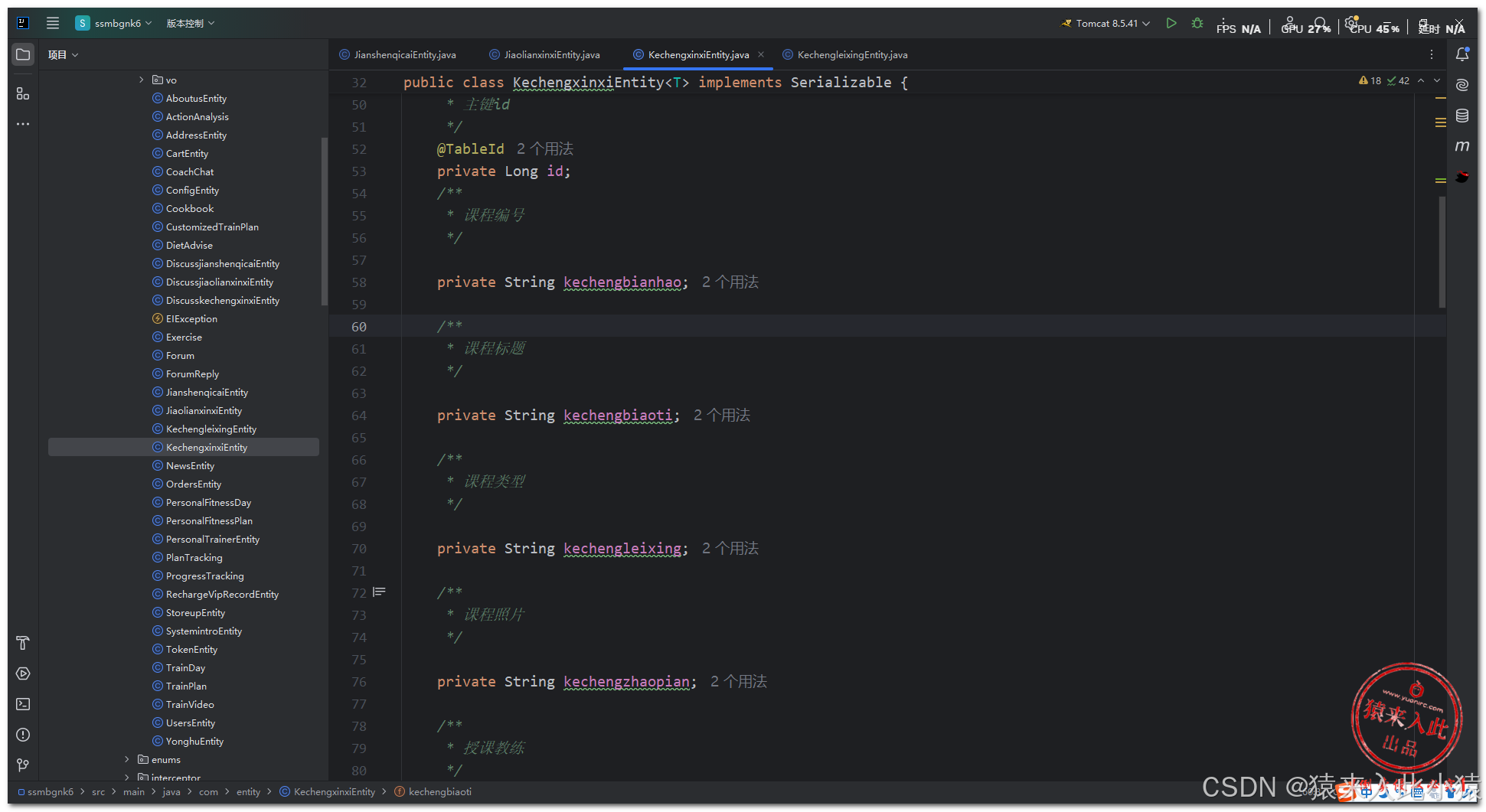Switch to KechengleixingEntity.java tab

coord(844,54)
